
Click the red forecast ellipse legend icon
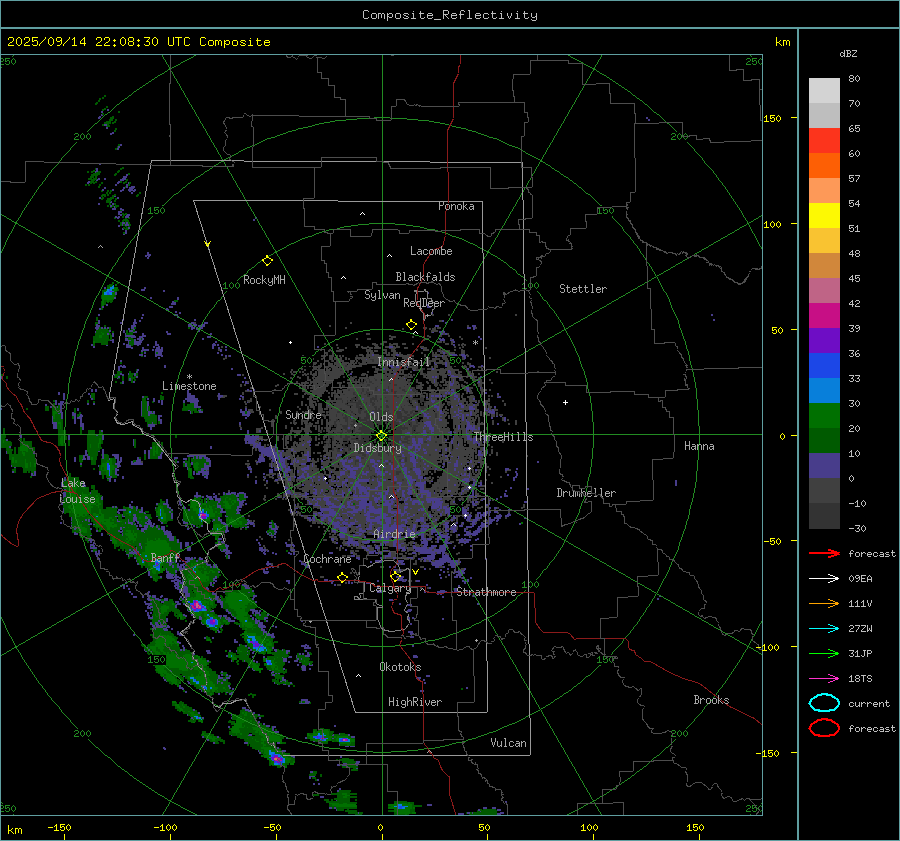tap(824, 728)
